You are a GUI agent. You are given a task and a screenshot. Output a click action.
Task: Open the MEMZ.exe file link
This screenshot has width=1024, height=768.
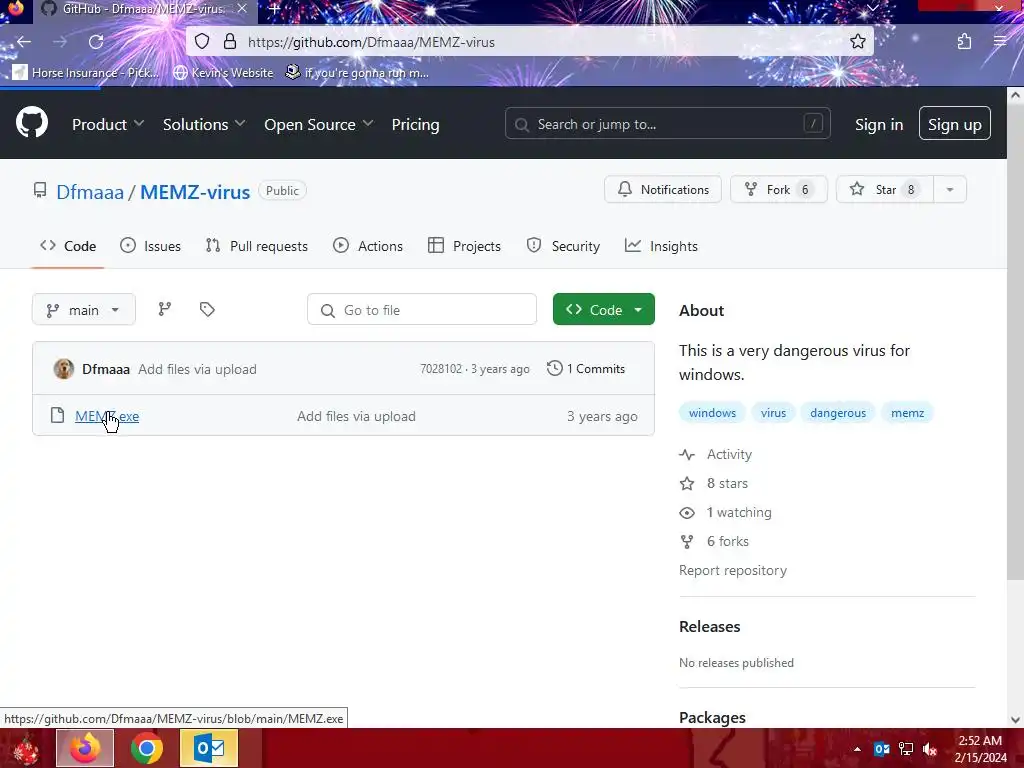tap(106, 416)
